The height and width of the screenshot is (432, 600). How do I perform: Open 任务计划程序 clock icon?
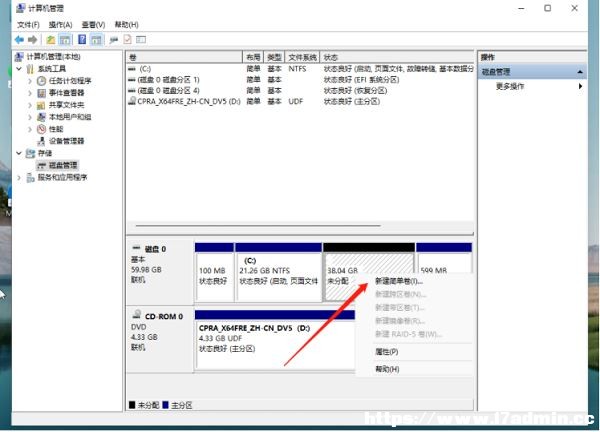(x=41, y=81)
